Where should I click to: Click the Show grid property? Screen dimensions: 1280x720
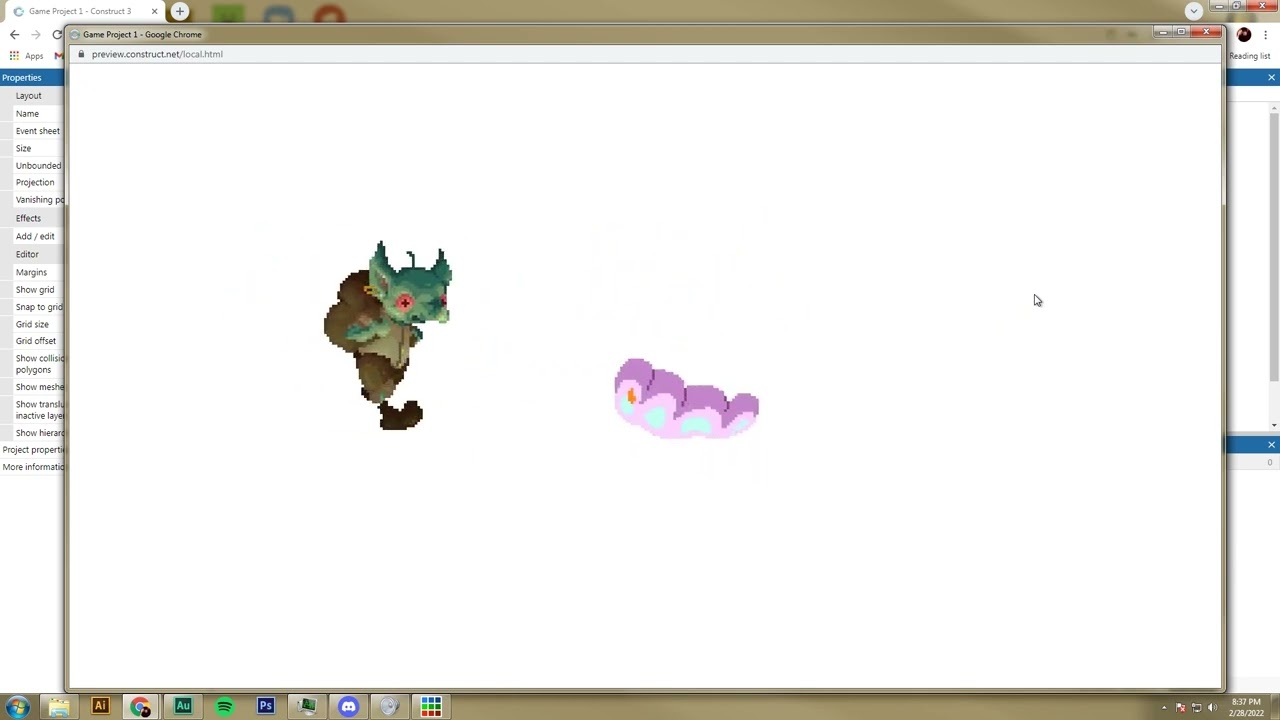pyautogui.click(x=32, y=290)
